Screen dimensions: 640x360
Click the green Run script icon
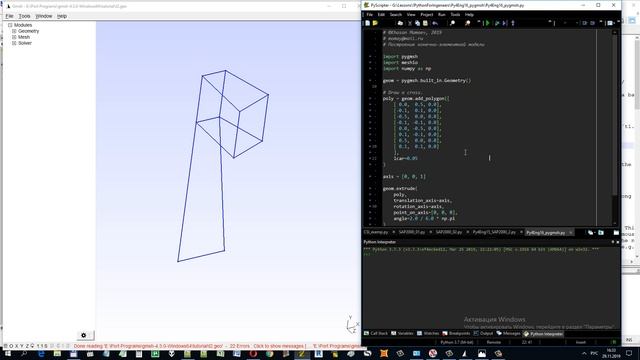[487, 23]
